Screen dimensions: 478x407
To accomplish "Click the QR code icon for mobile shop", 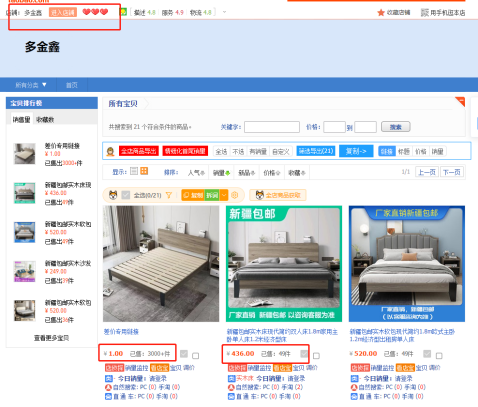I will (424, 13).
